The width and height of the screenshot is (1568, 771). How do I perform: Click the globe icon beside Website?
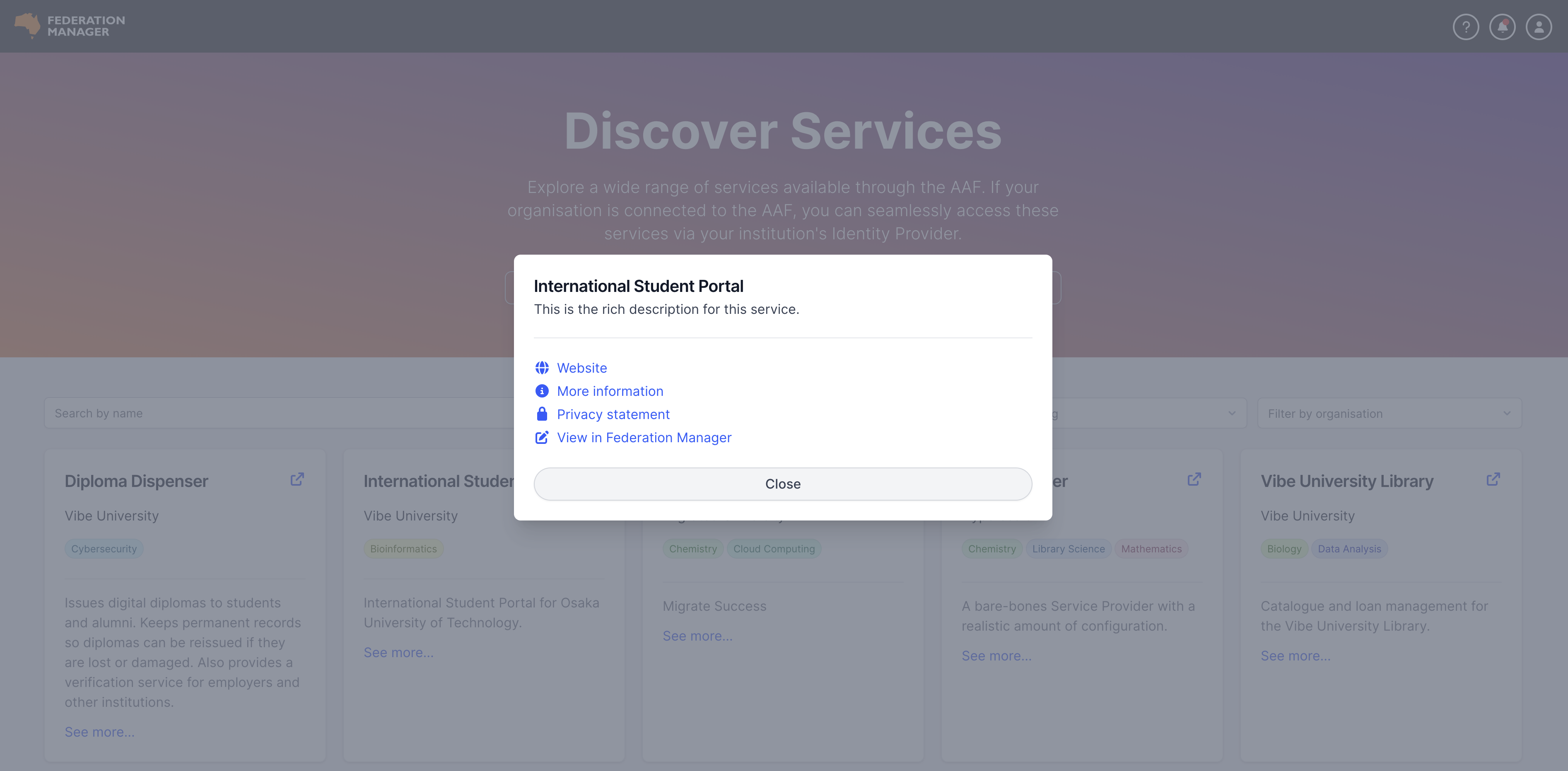542,368
